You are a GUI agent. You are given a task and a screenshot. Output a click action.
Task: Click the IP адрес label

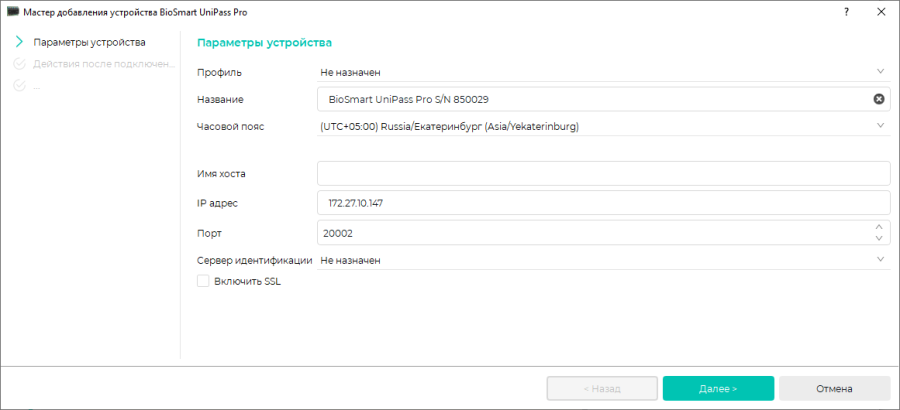click(x=217, y=203)
